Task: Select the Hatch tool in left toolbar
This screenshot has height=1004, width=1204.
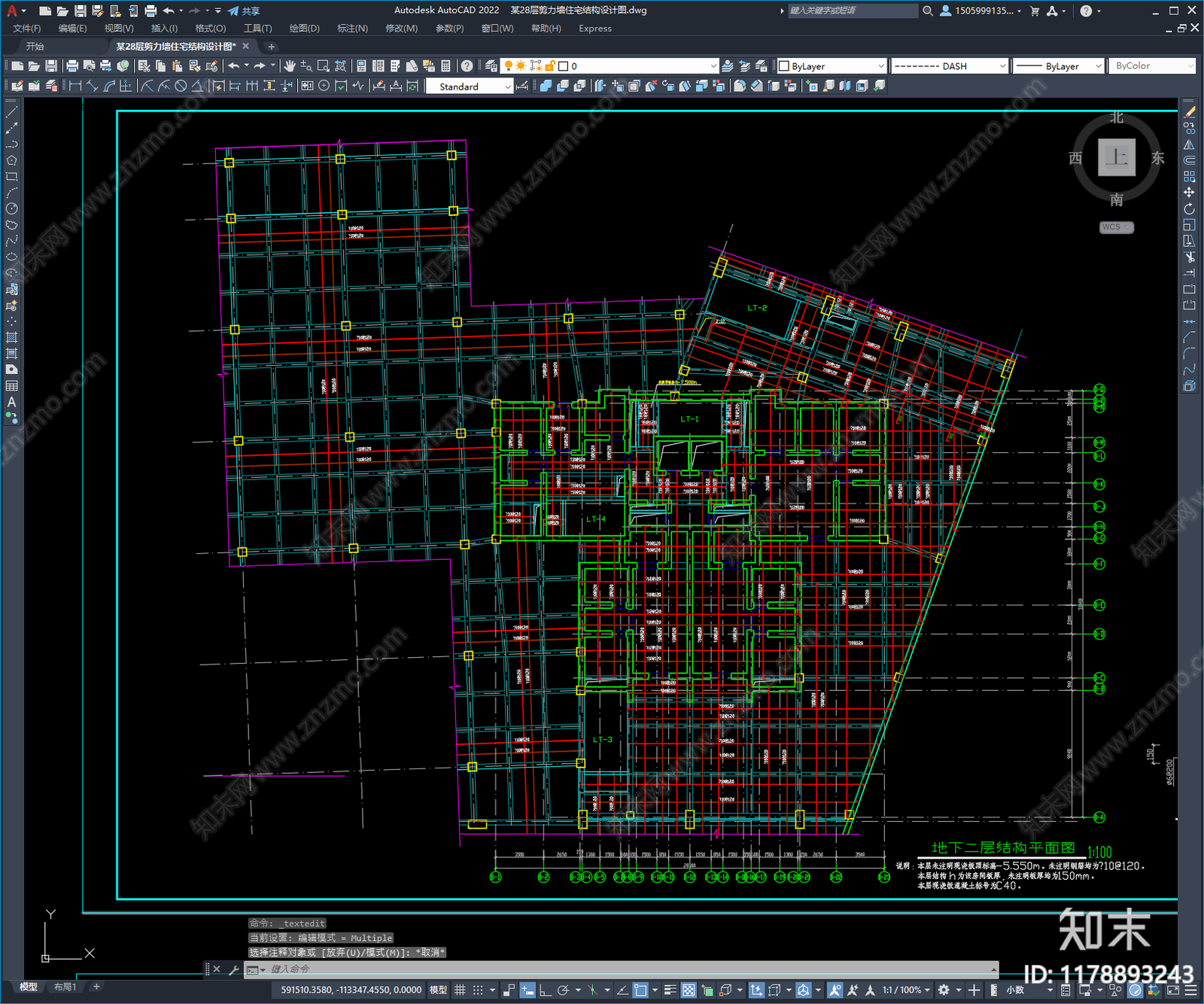Action: coord(11,337)
